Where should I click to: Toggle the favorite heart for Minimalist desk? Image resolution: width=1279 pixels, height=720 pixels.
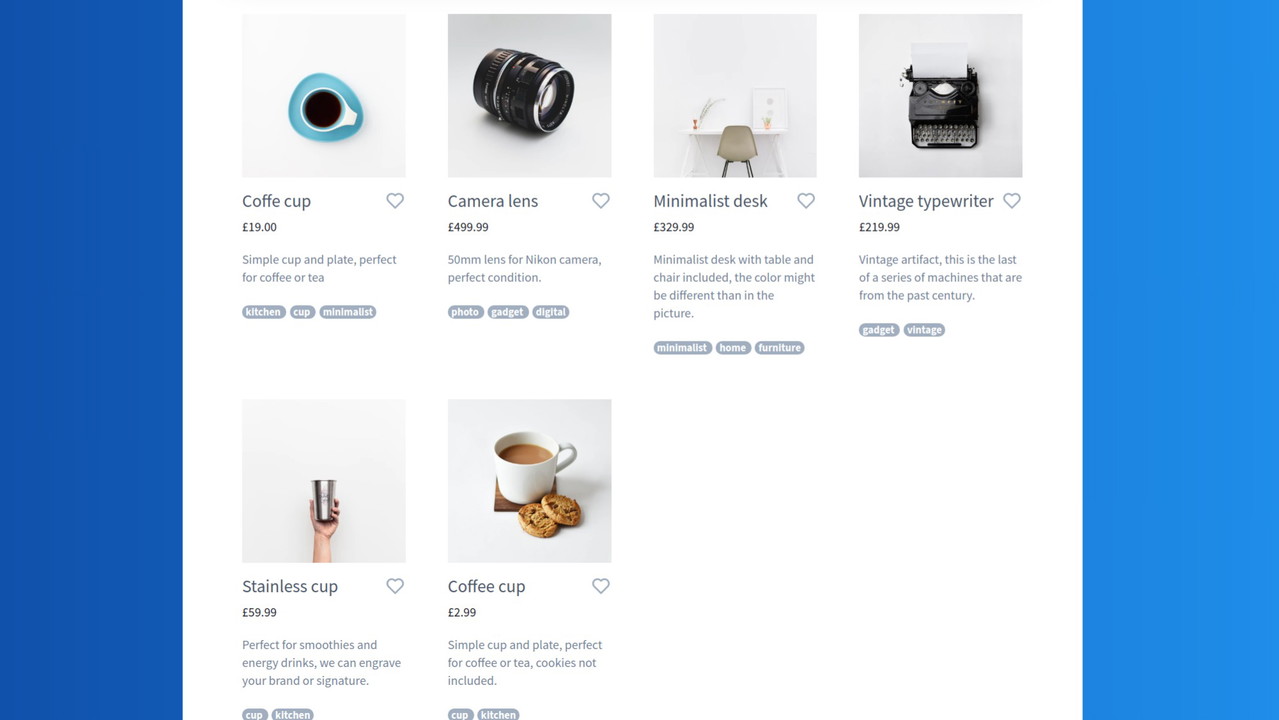(806, 201)
